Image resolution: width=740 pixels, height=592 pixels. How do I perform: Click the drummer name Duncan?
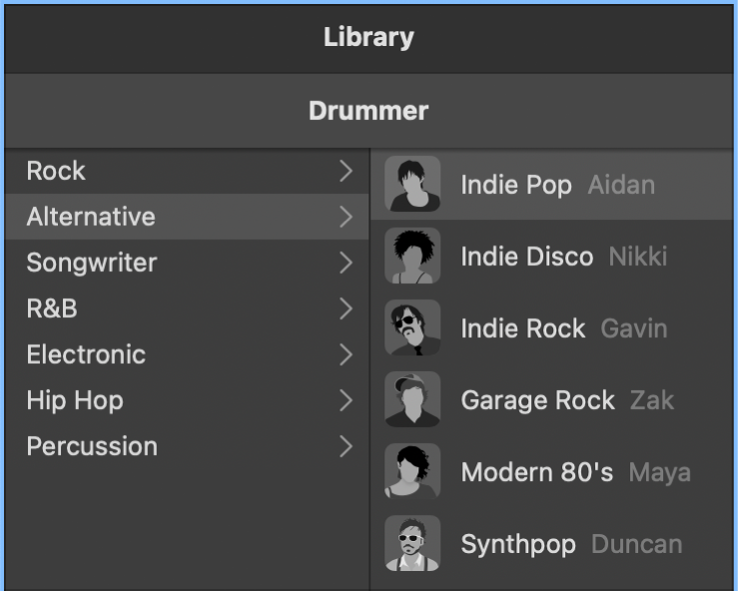pos(637,544)
